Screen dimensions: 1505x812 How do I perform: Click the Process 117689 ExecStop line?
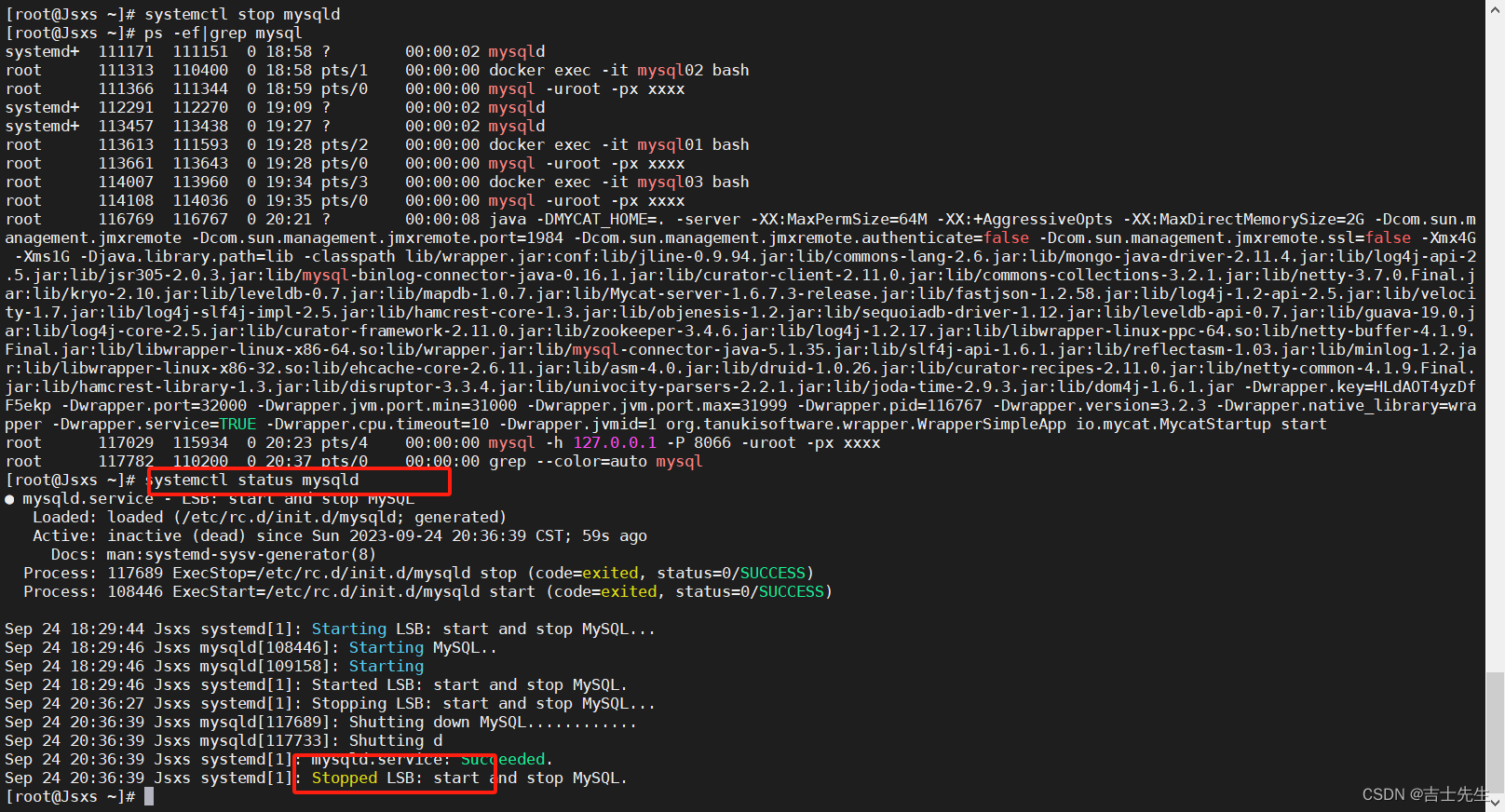[419, 573]
